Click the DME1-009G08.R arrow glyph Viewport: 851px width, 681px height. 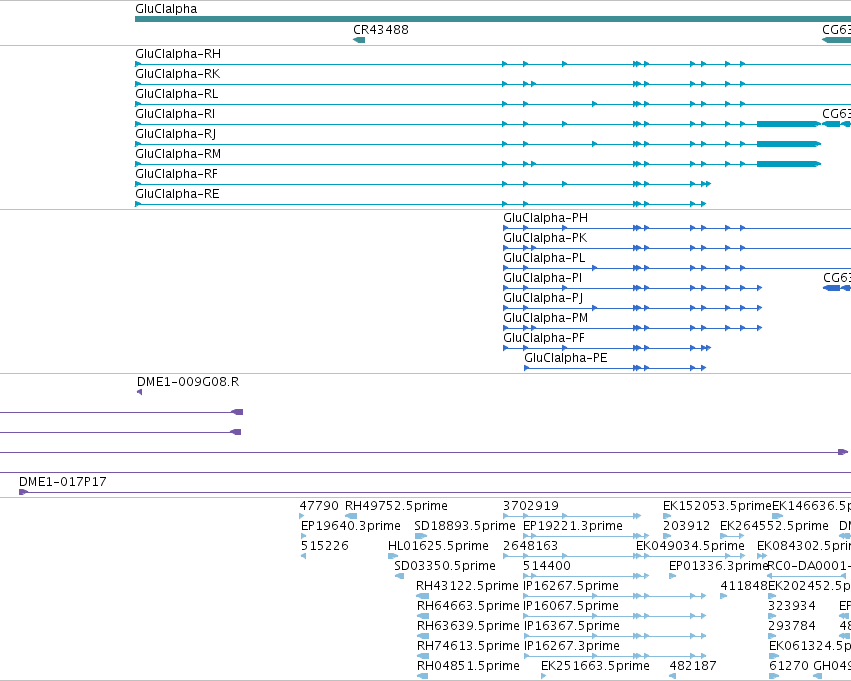[139, 392]
